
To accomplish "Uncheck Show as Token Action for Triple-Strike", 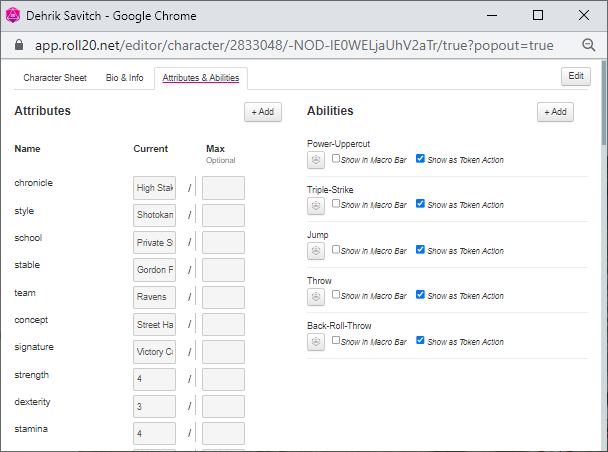I will click(420, 204).
